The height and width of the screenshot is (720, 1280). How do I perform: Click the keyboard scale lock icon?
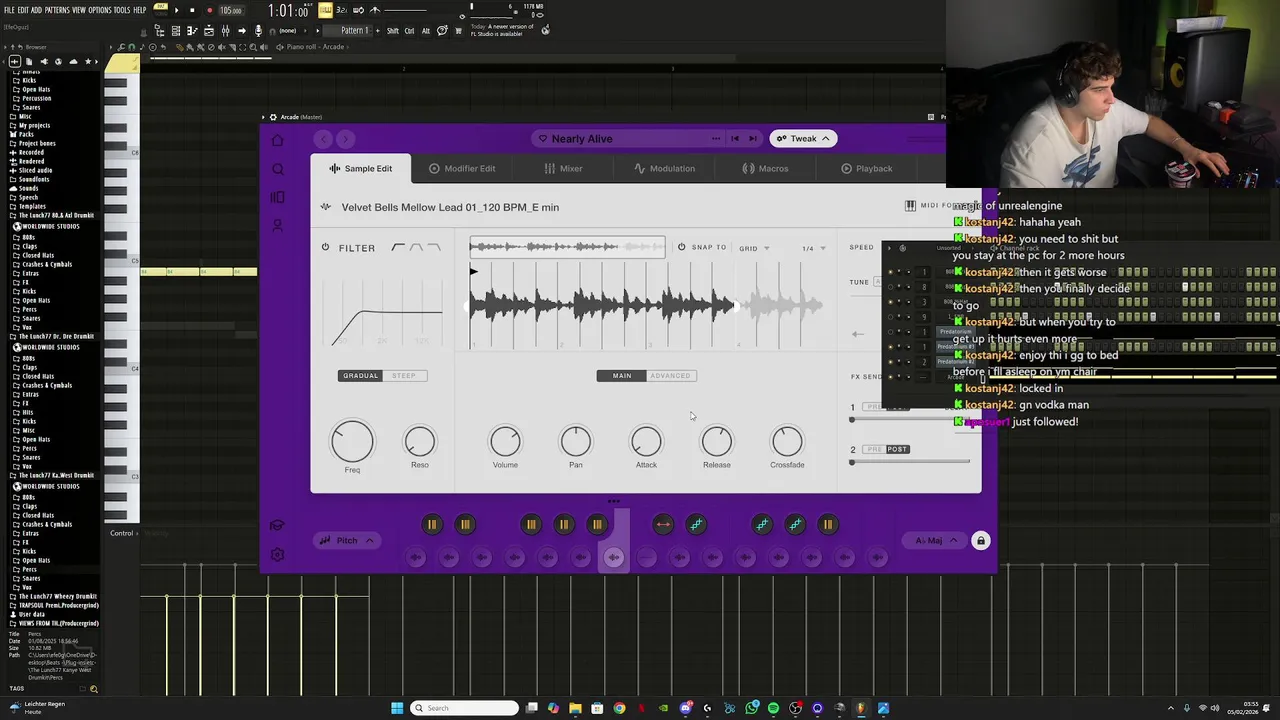point(981,541)
